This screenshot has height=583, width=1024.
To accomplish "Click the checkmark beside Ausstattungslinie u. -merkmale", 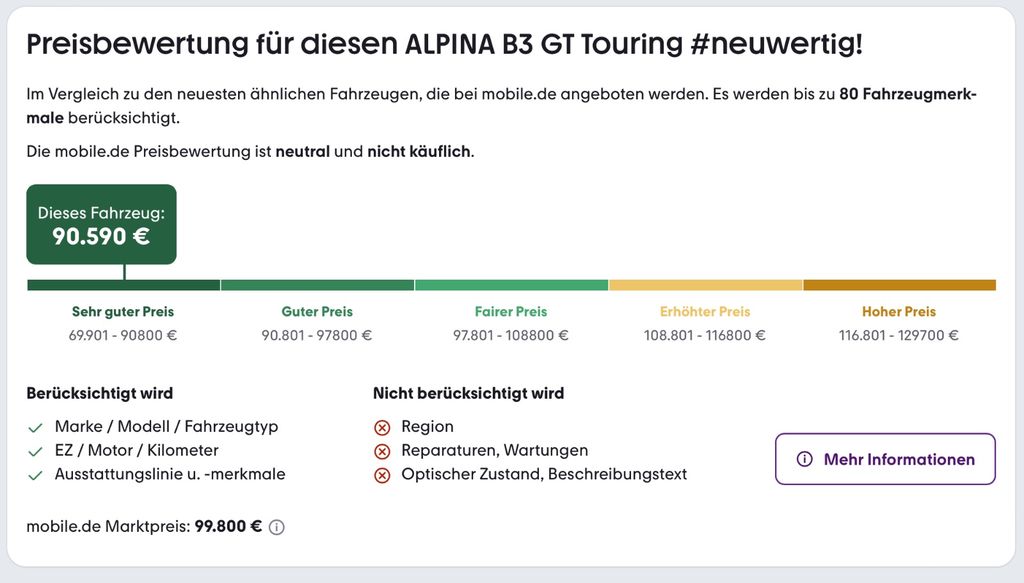I will (x=35, y=475).
